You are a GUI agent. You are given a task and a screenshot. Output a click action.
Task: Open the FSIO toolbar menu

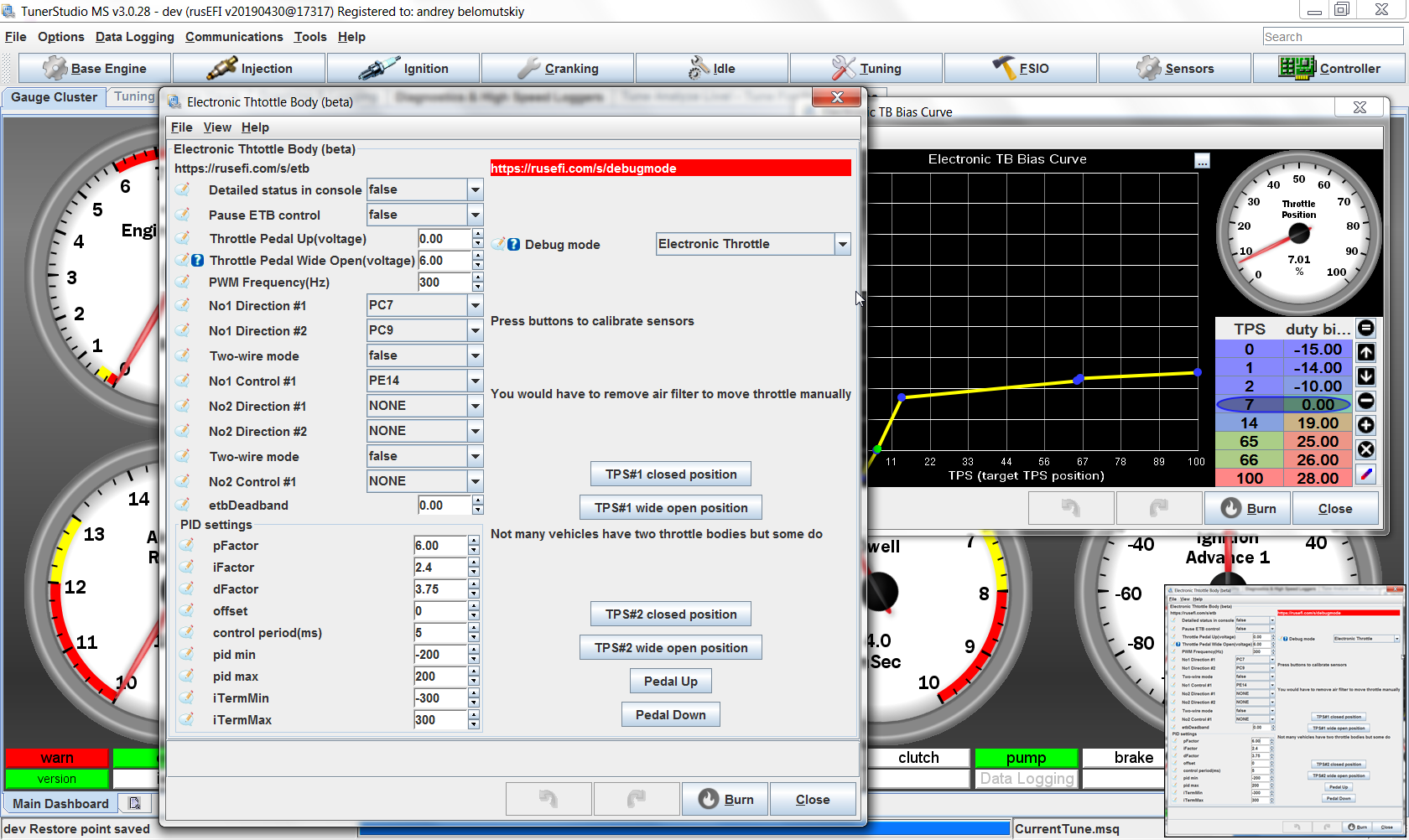pyautogui.click(x=1021, y=69)
